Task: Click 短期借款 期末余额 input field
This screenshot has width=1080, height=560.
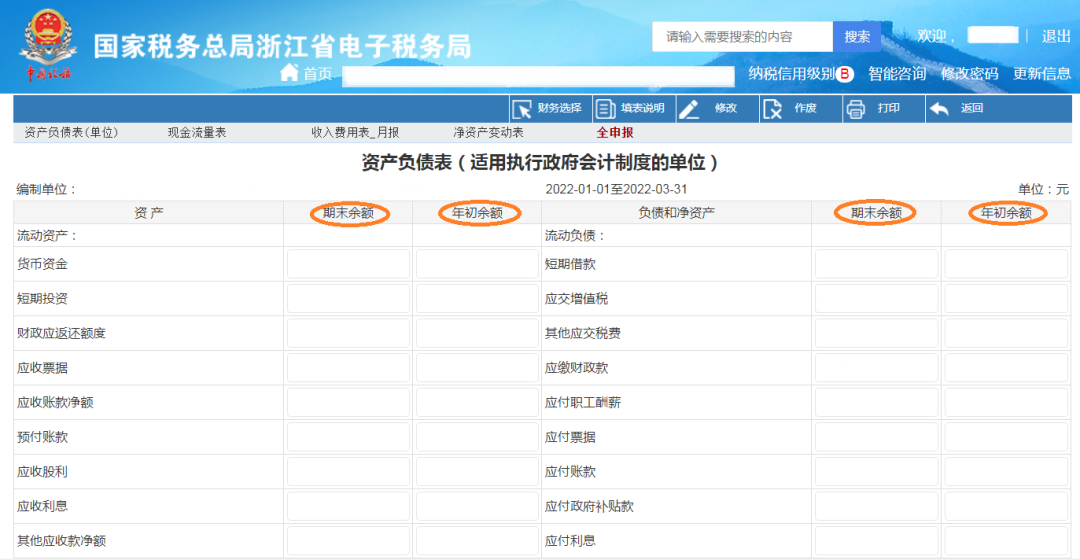Action: 877,265
